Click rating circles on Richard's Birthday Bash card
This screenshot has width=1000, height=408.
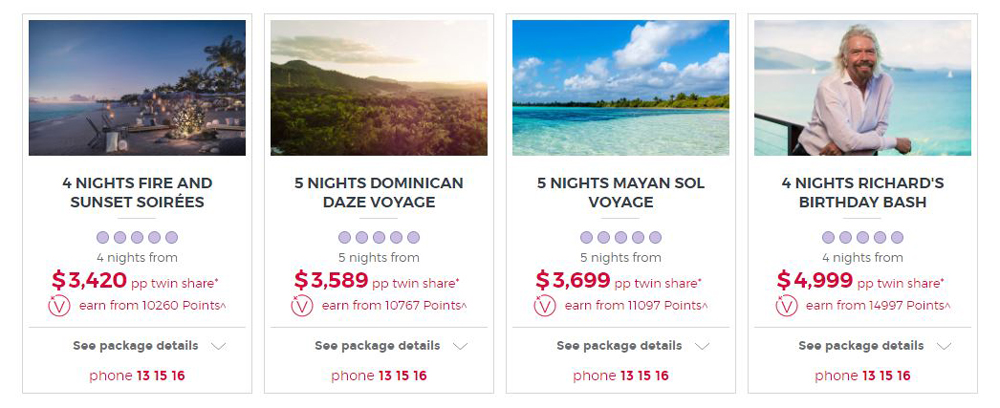(863, 238)
